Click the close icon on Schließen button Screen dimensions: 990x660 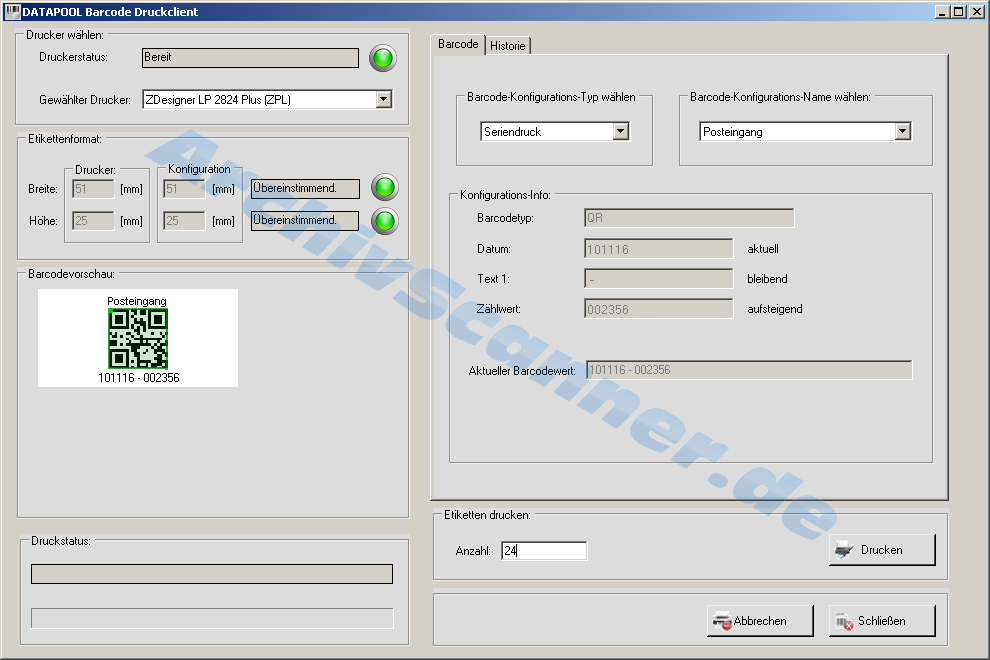point(845,621)
